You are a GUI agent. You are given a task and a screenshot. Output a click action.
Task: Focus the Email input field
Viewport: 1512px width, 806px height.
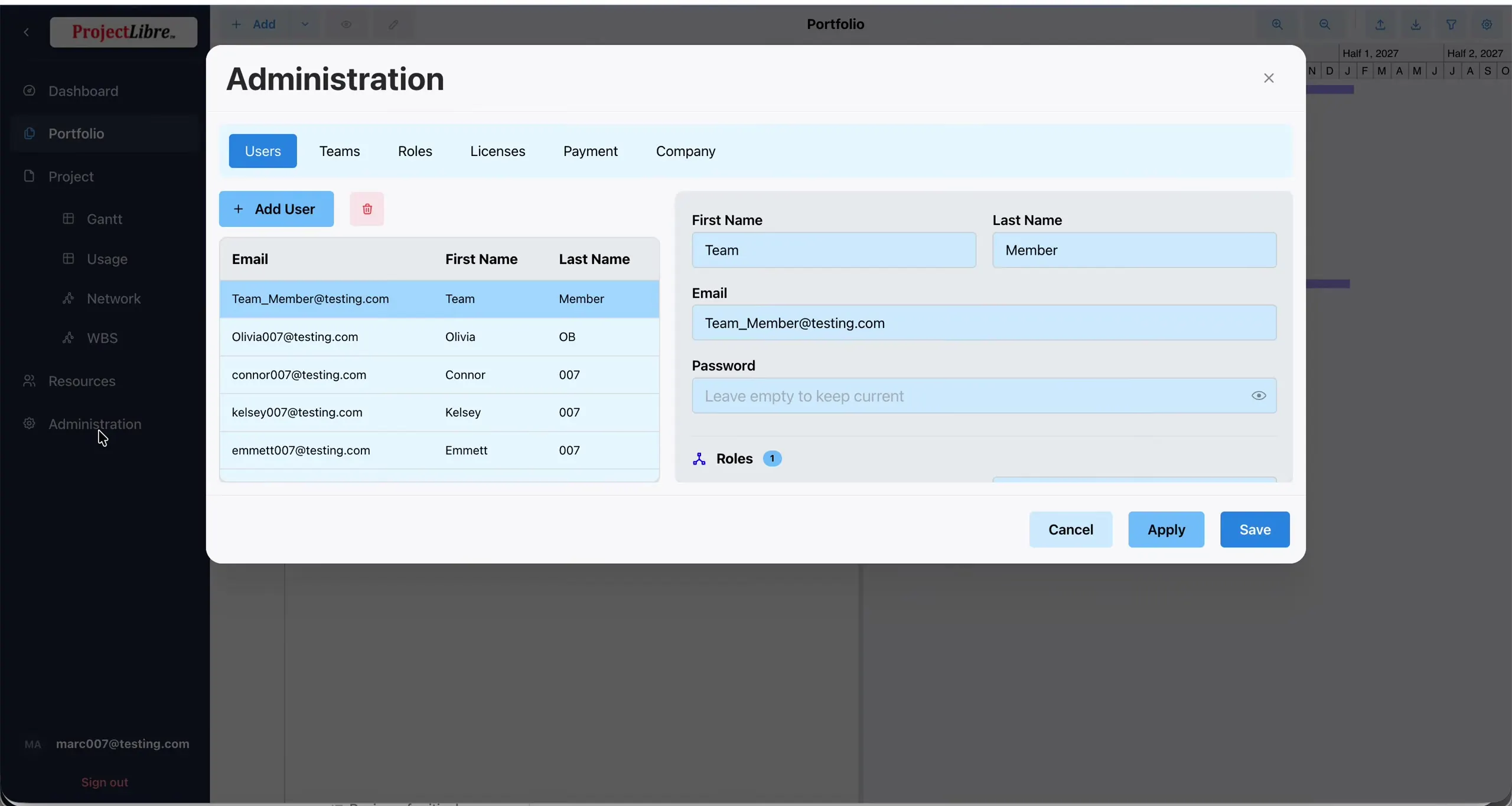[x=984, y=323]
